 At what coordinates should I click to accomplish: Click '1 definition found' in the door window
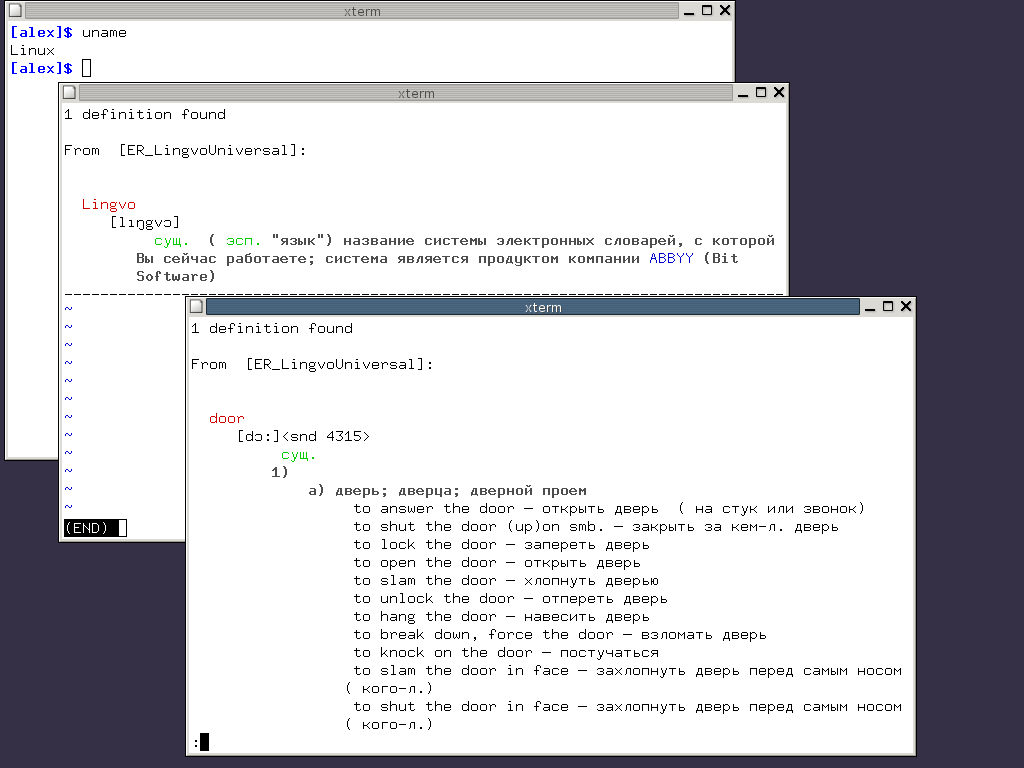pos(272,328)
